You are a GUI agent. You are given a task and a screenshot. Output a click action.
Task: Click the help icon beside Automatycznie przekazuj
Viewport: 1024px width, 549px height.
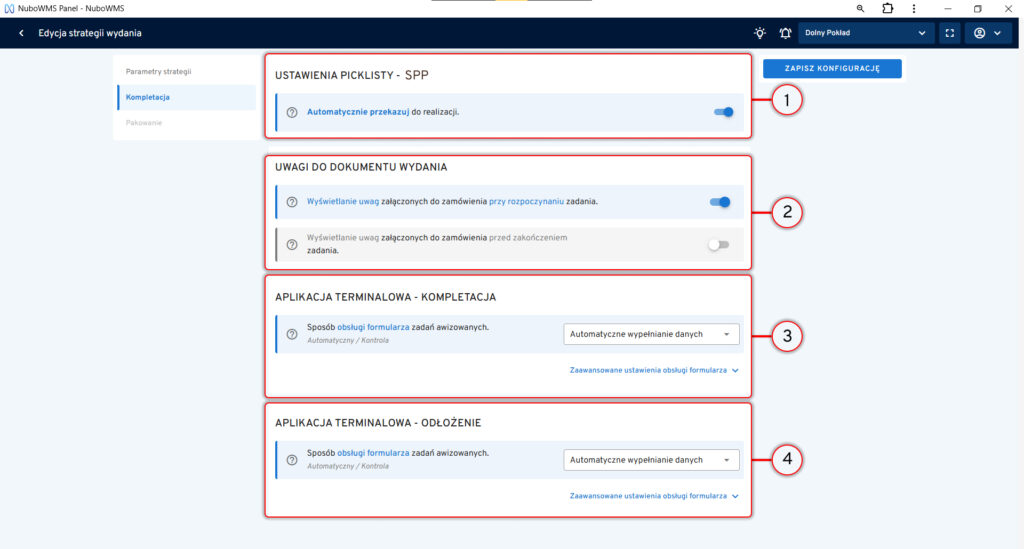[292, 113]
